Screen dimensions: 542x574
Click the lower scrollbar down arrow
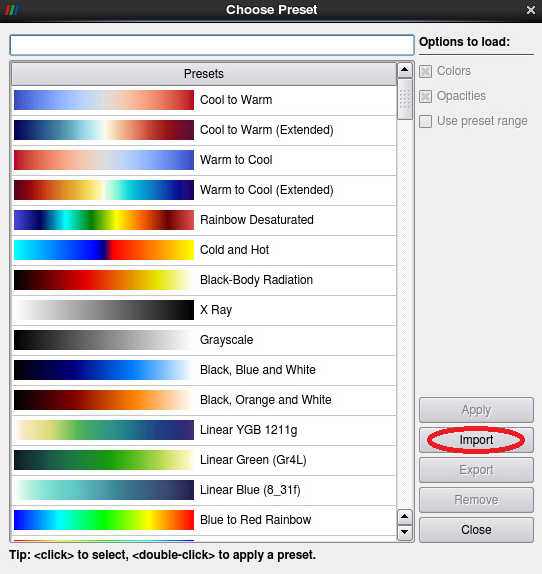(x=405, y=532)
